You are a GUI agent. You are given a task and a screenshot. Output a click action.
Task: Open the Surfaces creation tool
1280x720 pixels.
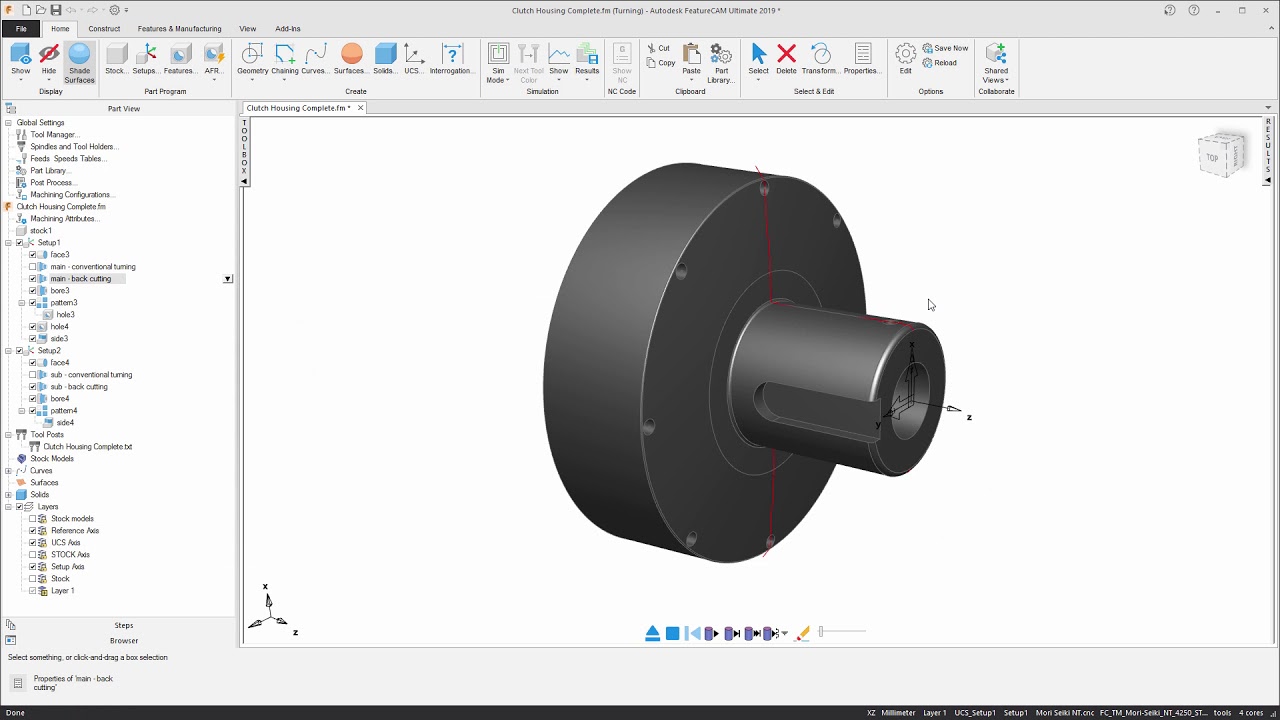pyautogui.click(x=351, y=60)
